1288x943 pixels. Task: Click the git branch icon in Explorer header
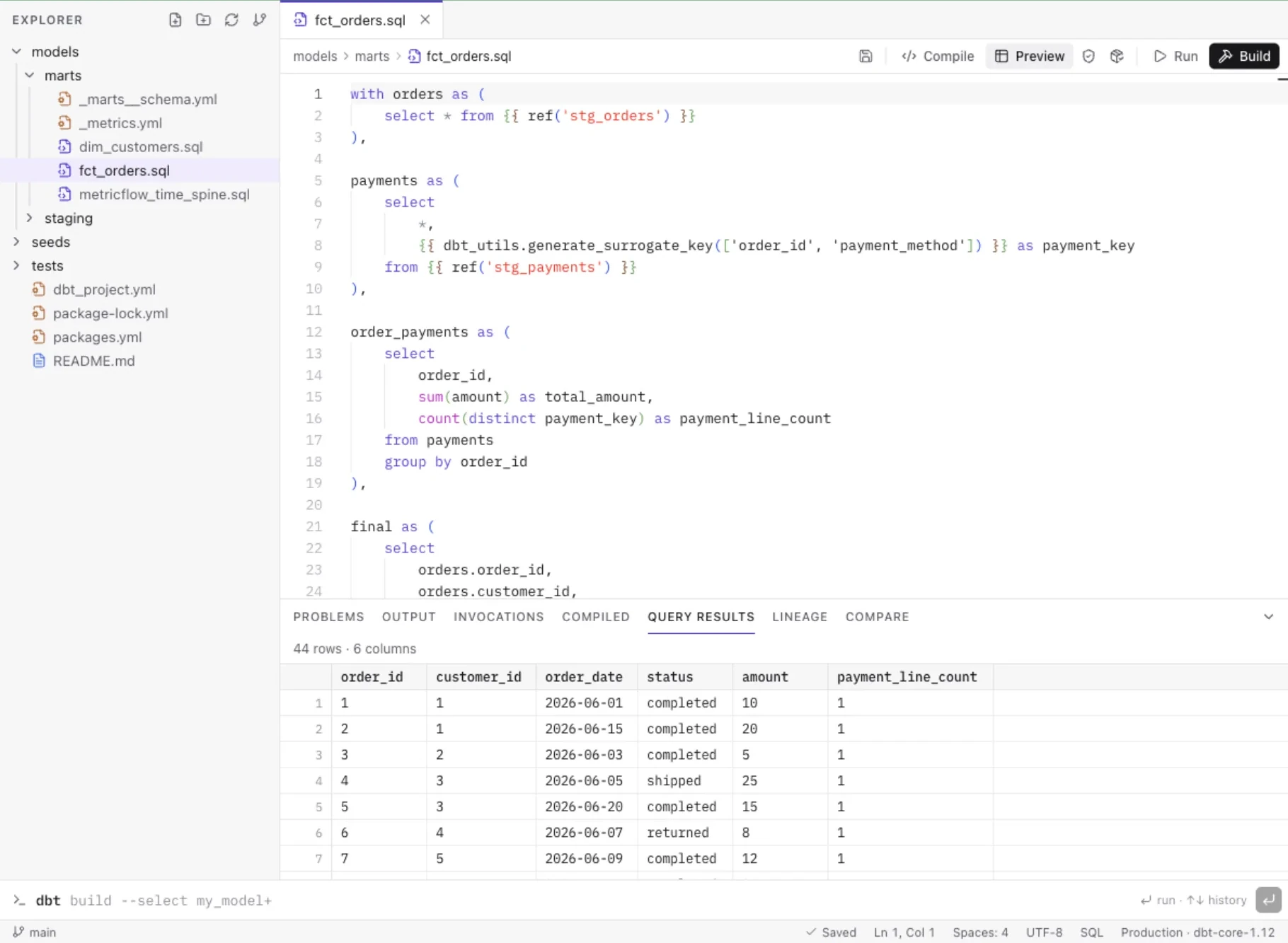(260, 20)
